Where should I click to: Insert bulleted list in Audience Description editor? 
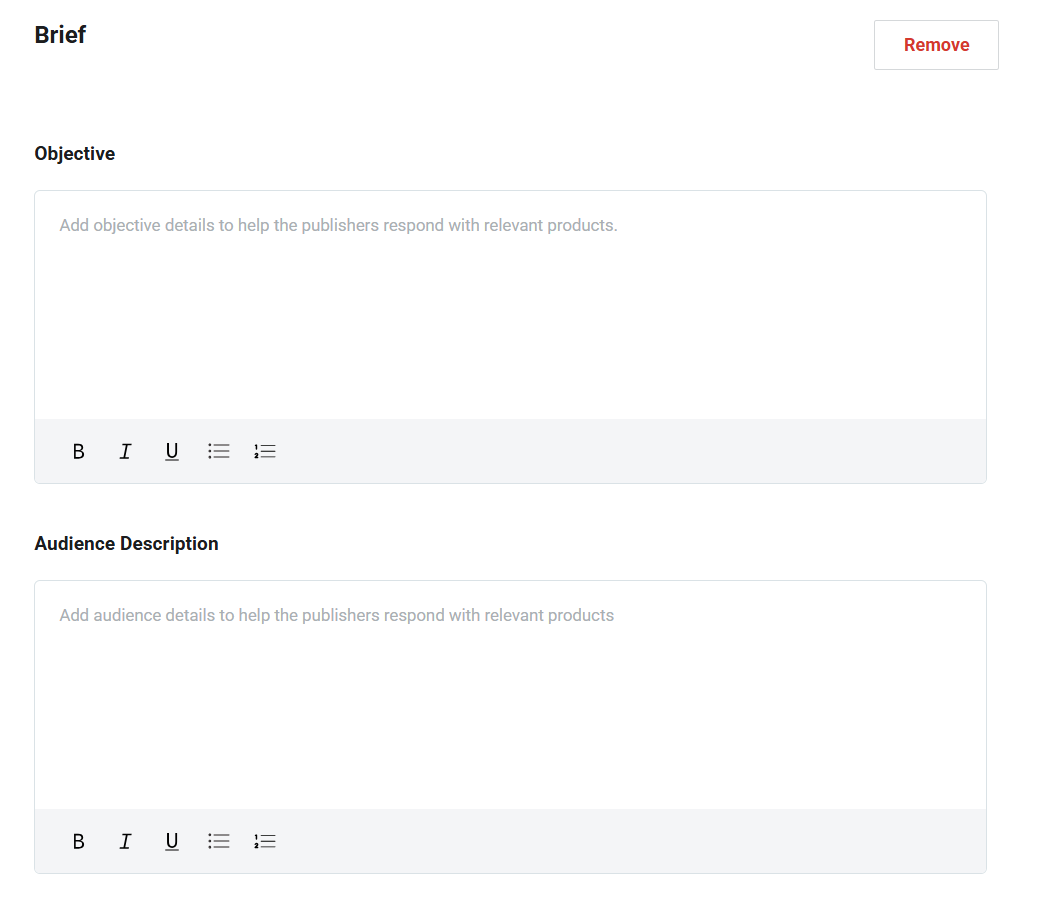(219, 841)
